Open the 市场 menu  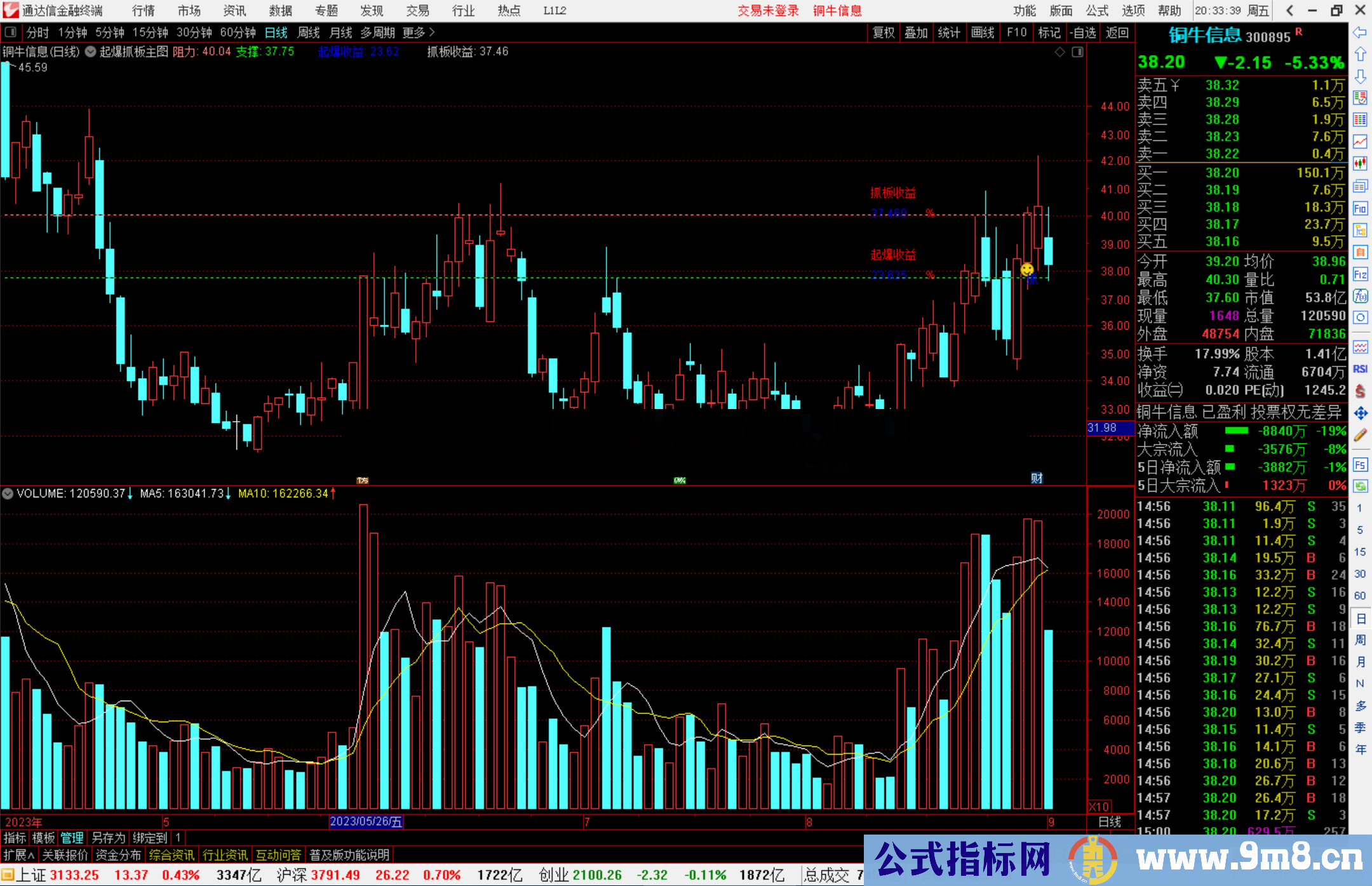[x=189, y=11]
